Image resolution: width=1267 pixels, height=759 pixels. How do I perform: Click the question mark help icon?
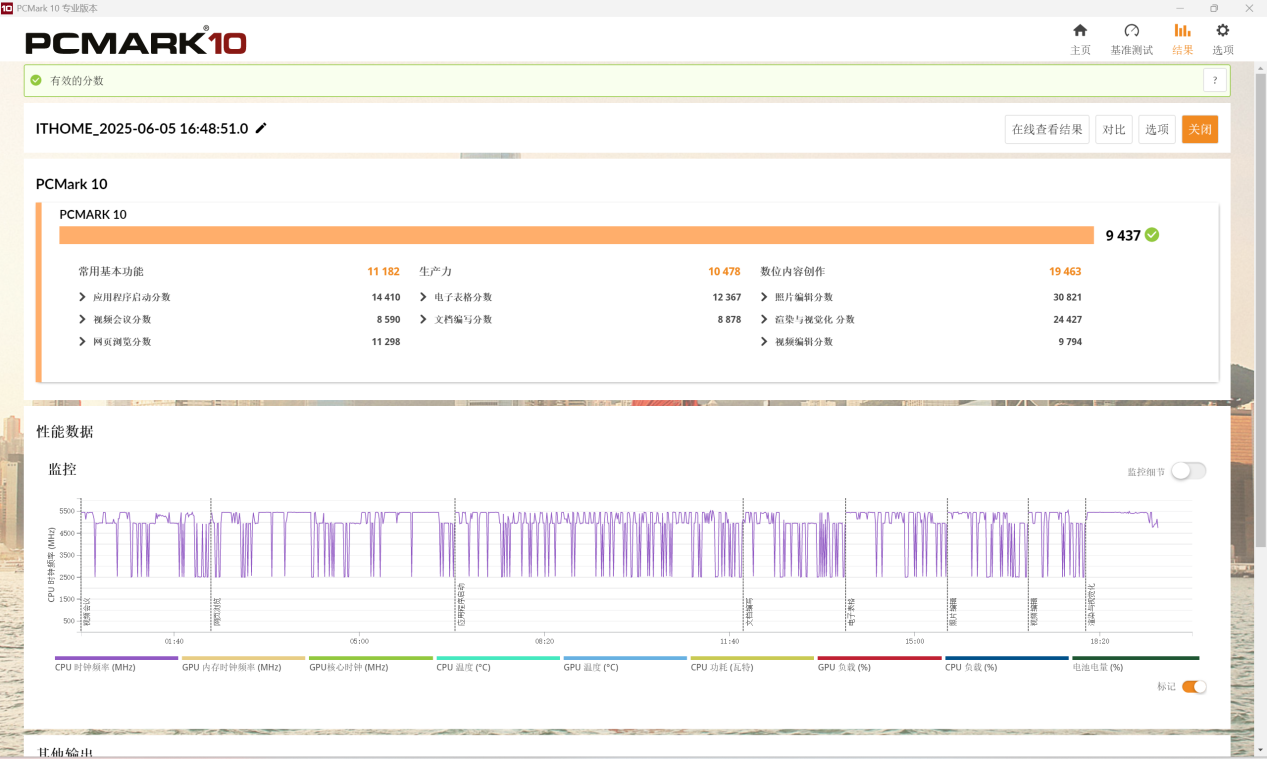point(1214,81)
